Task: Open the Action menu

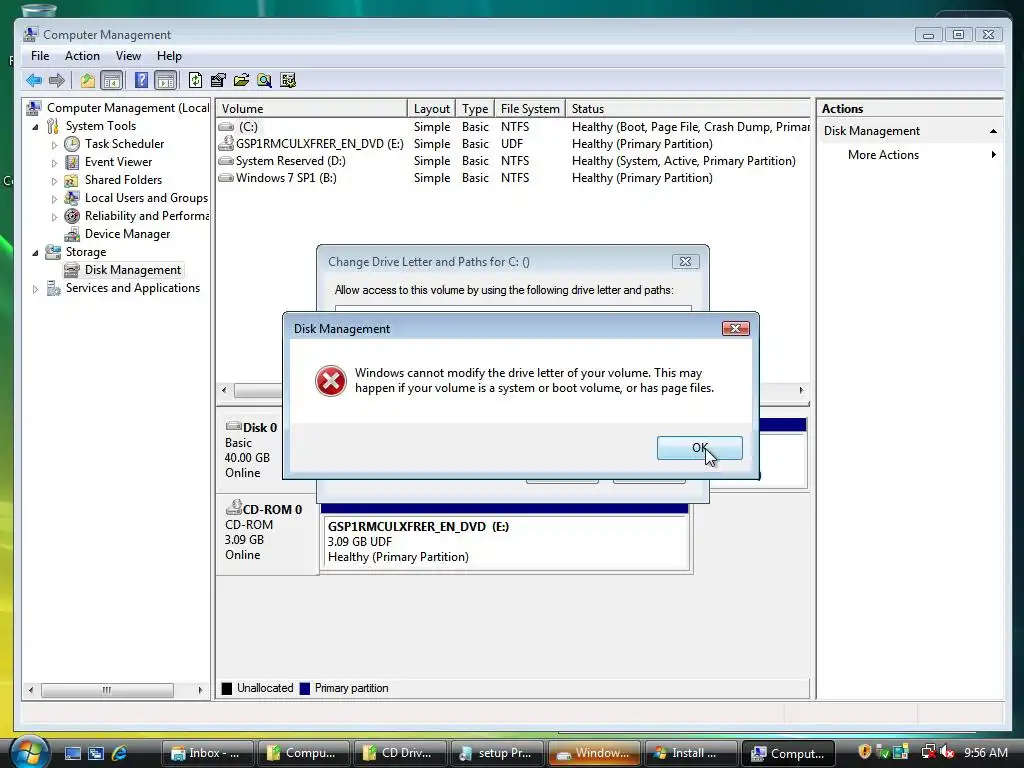Action: point(82,56)
